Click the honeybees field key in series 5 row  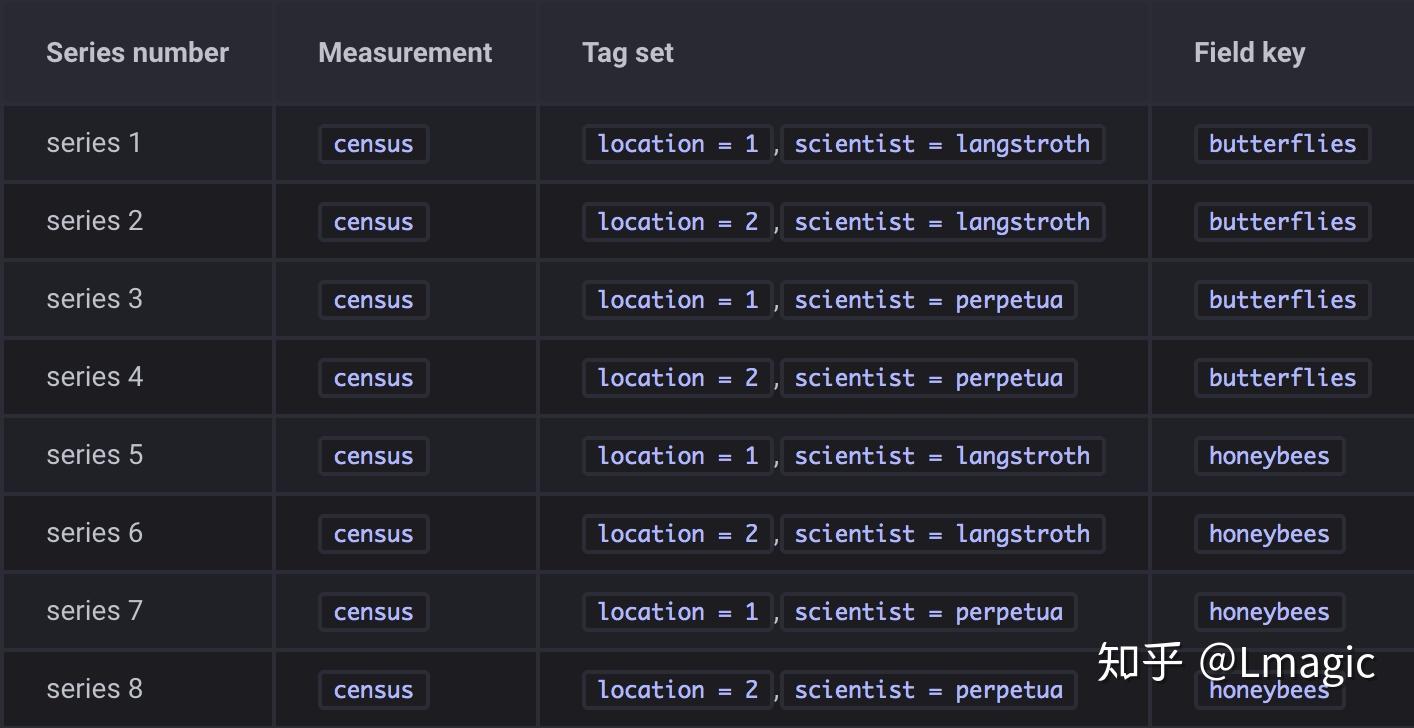(1269, 456)
